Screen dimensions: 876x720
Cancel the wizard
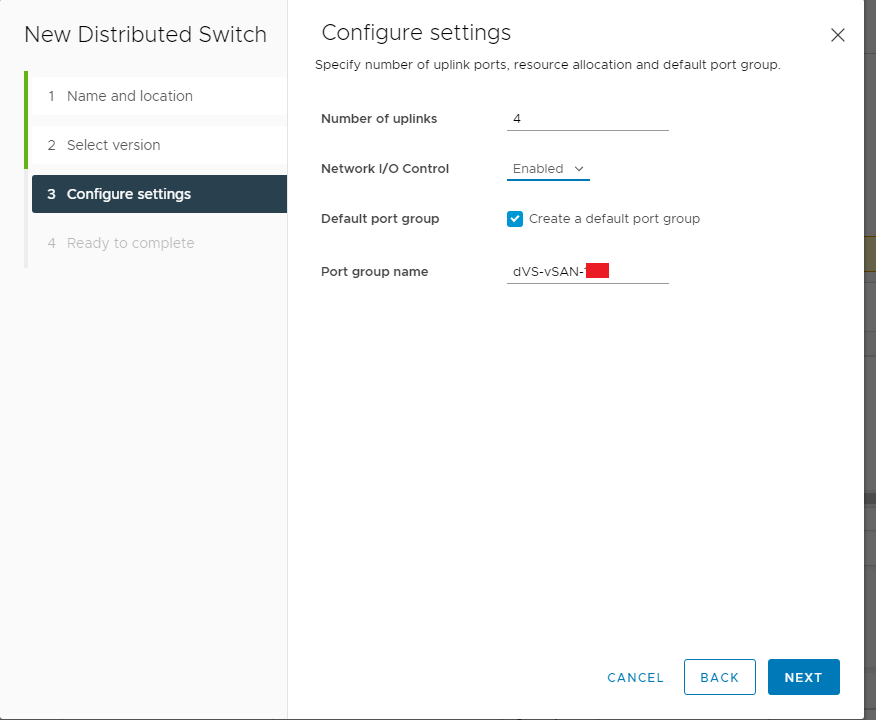pyautogui.click(x=635, y=678)
